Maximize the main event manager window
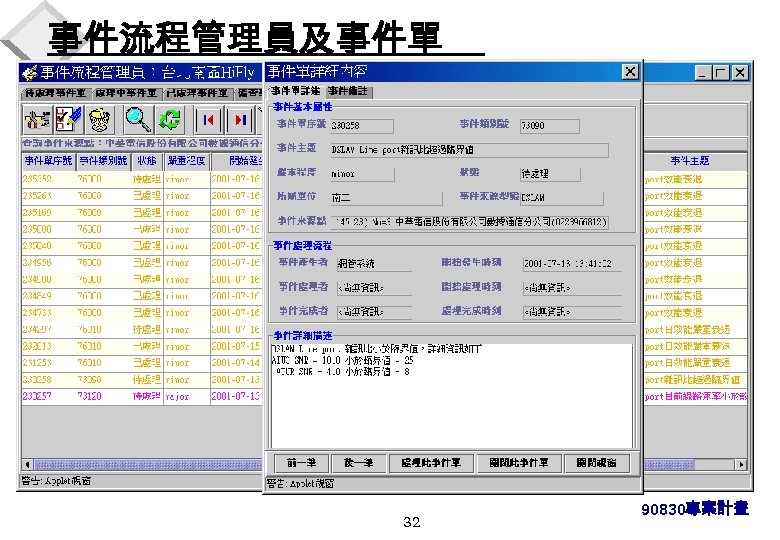780x540 pixels. 720,73
